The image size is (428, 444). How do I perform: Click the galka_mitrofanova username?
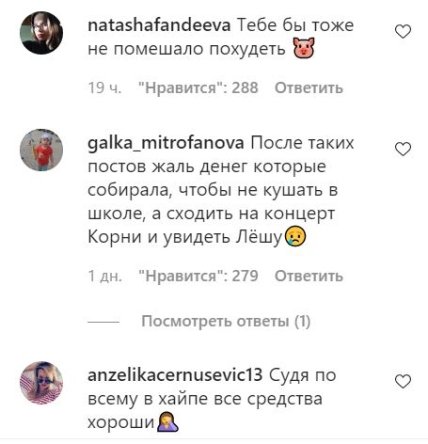tap(166, 143)
